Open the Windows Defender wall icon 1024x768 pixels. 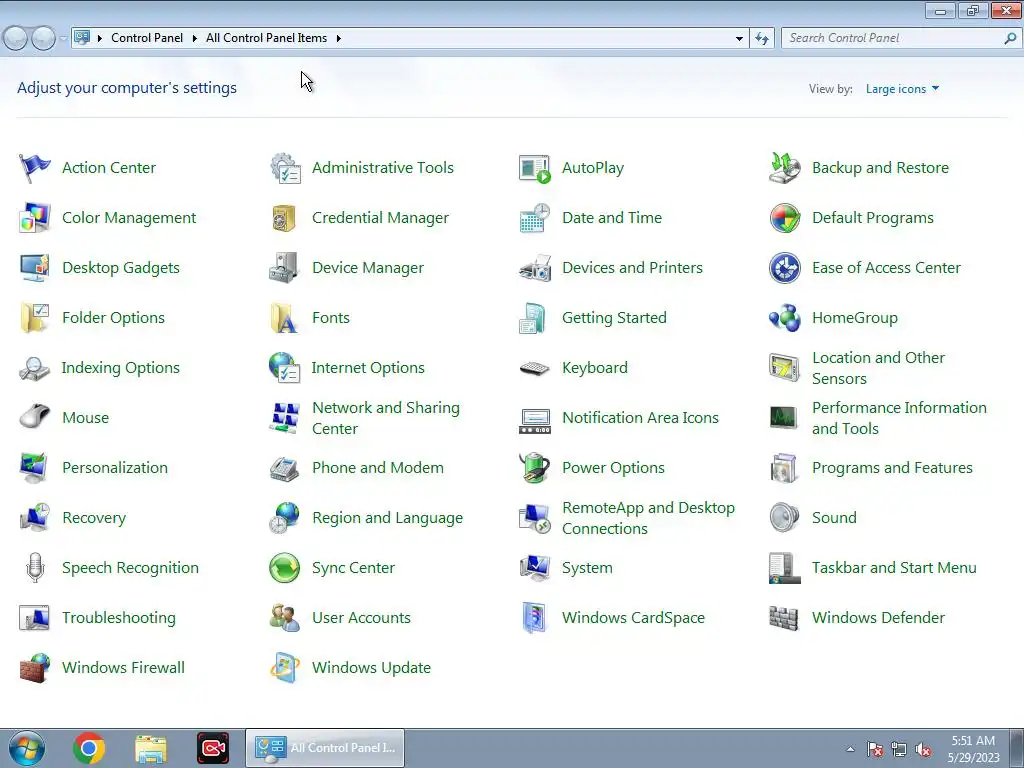coord(784,618)
